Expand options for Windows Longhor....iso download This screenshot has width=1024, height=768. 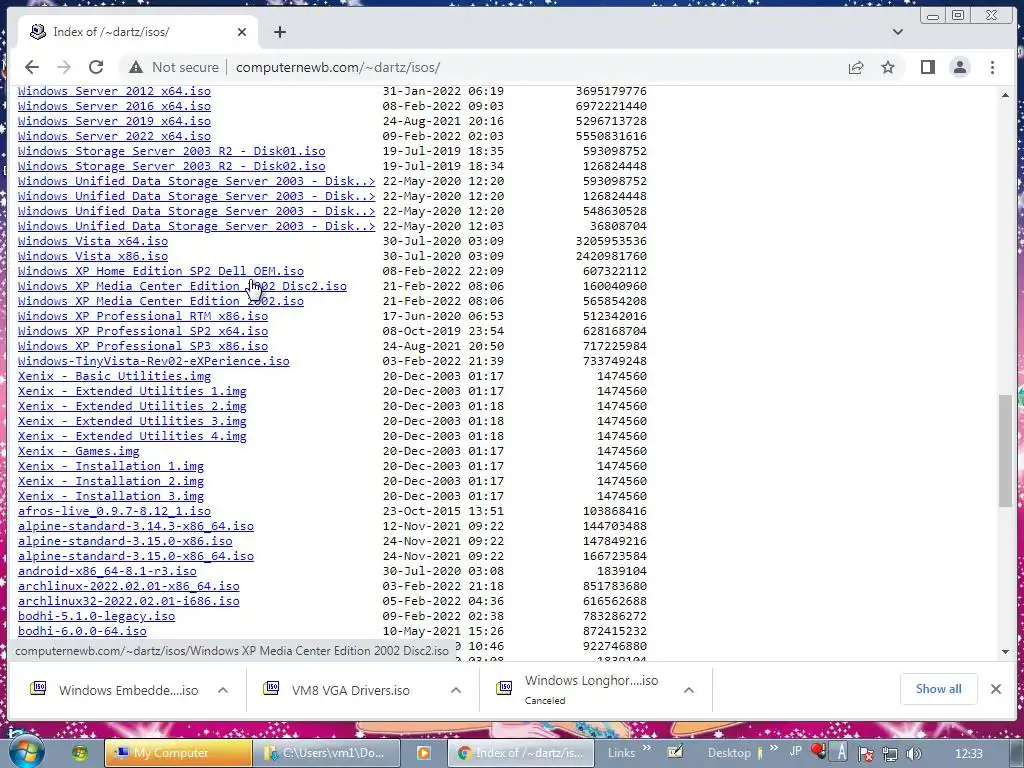tap(688, 690)
